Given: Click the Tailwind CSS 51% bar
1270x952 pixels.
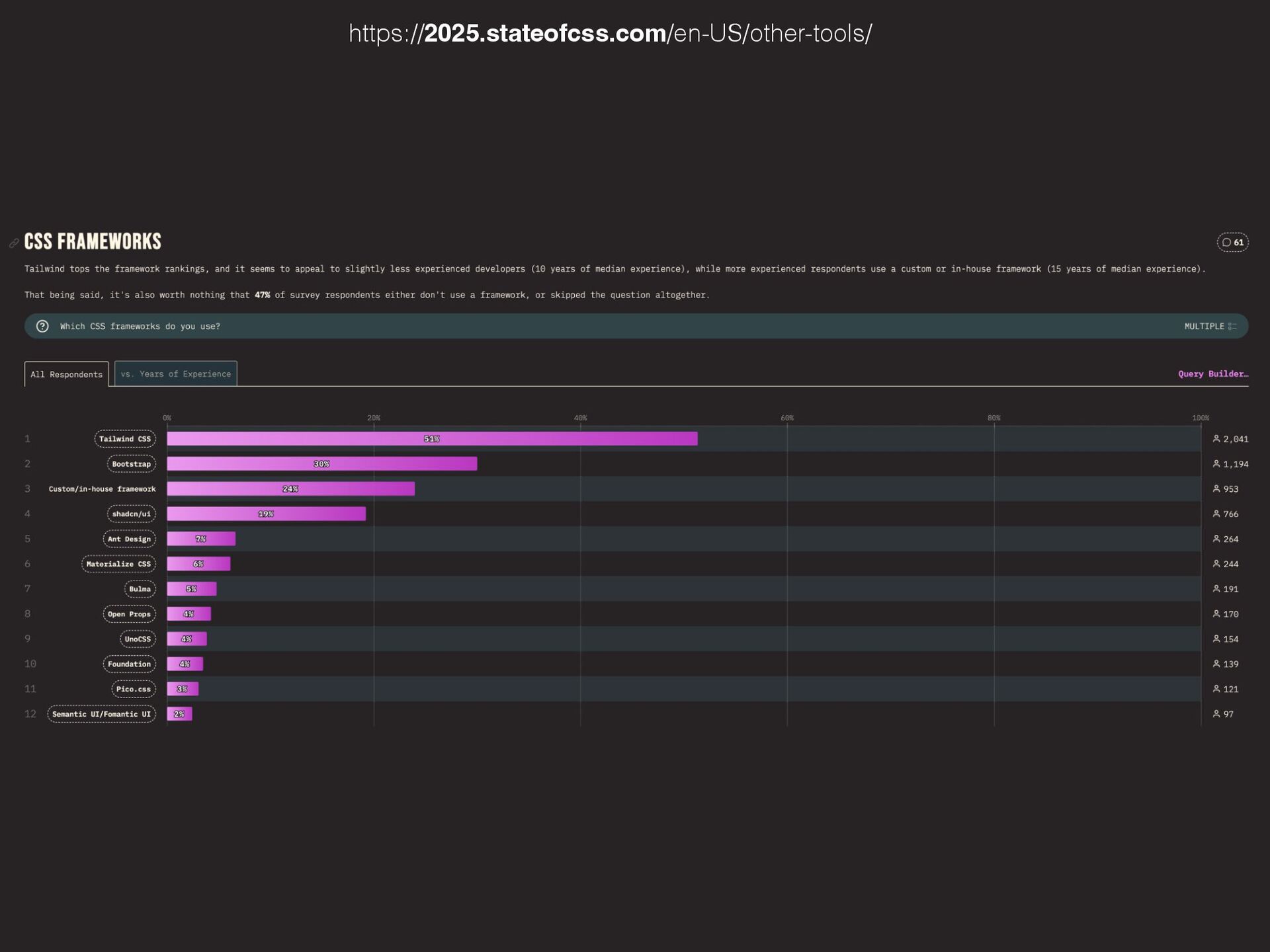Looking at the screenshot, I should pyautogui.click(x=431, y=439).
